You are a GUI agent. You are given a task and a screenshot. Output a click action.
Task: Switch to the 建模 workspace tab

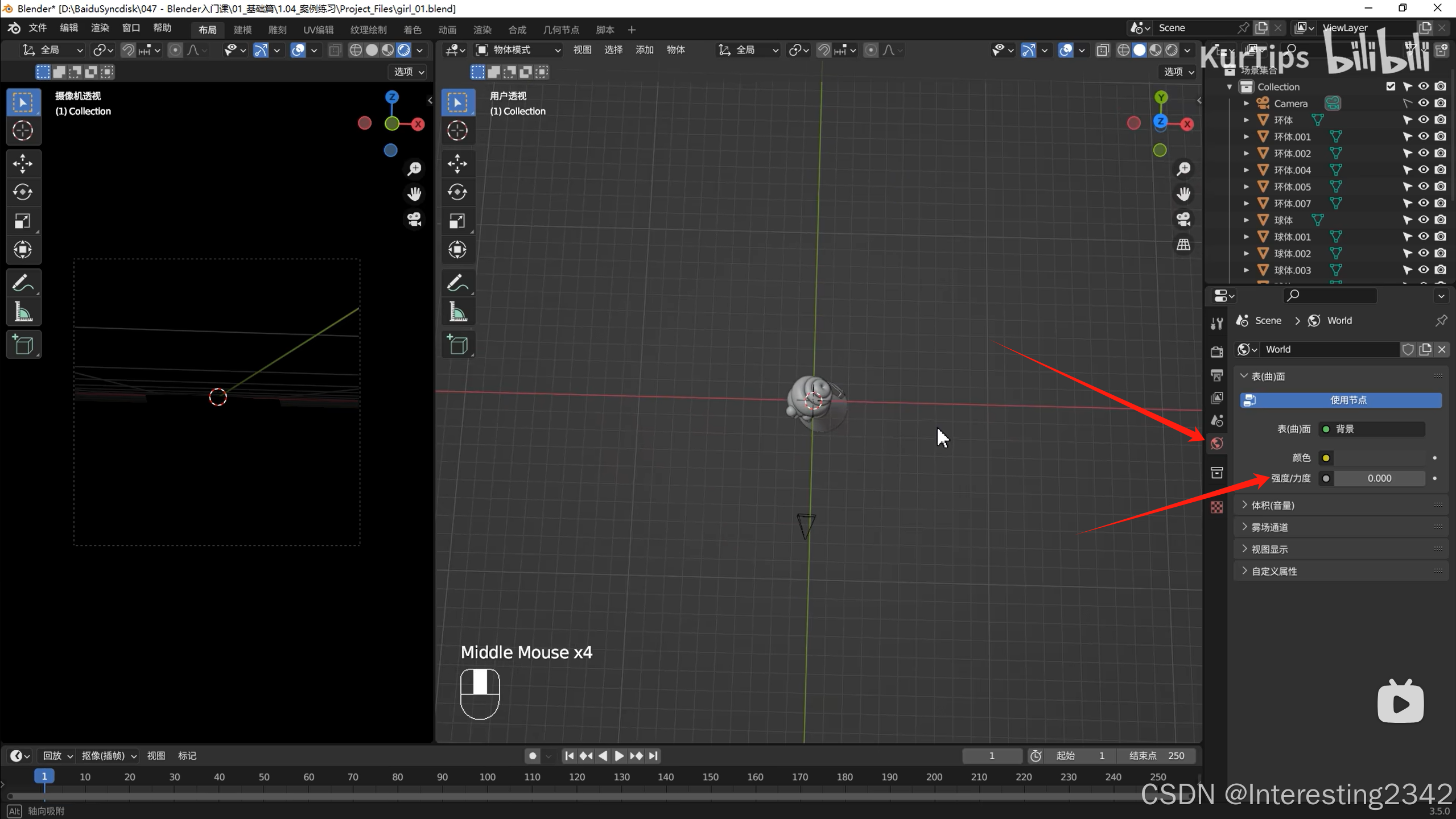242,30
